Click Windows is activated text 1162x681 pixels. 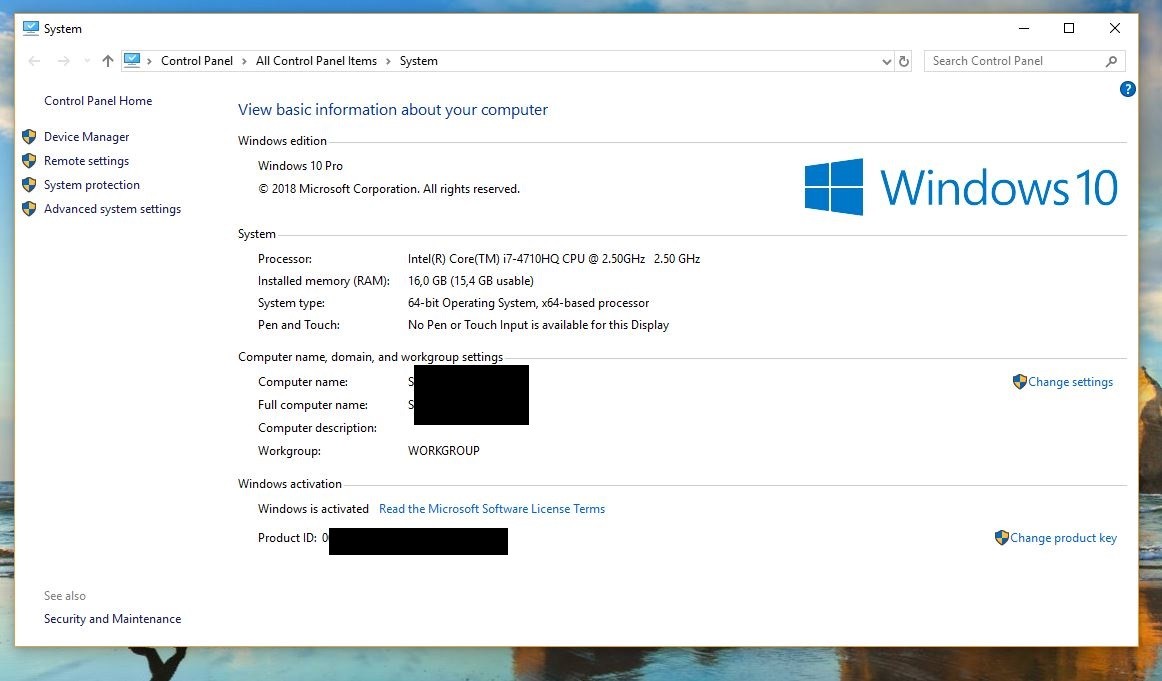coord(313,509)
